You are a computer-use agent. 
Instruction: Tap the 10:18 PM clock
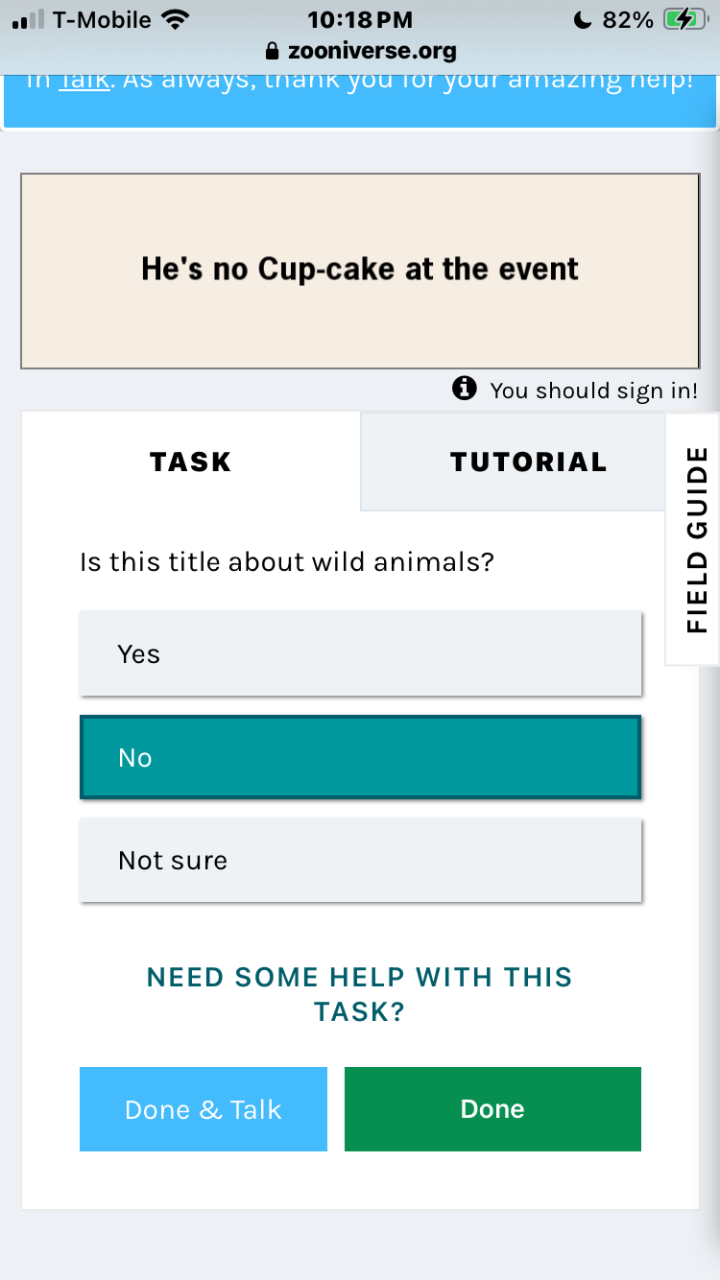360,20
